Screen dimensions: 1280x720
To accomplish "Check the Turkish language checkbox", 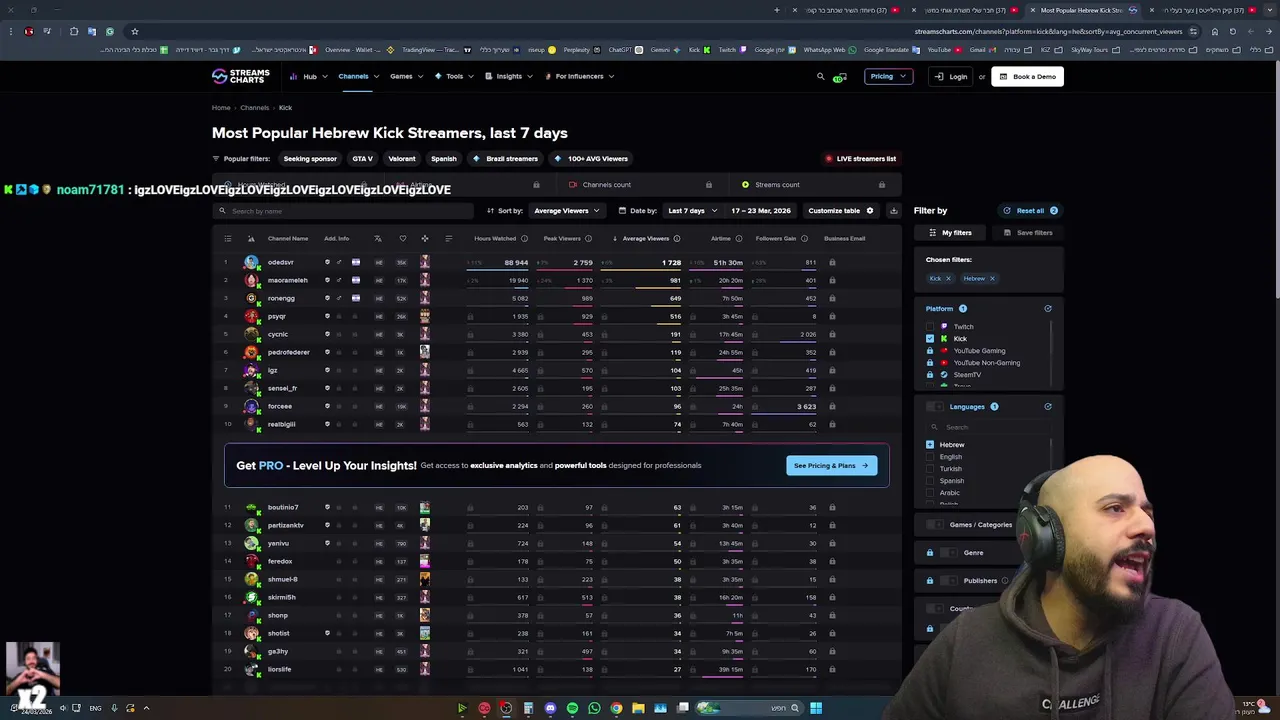I will [930, 469].
